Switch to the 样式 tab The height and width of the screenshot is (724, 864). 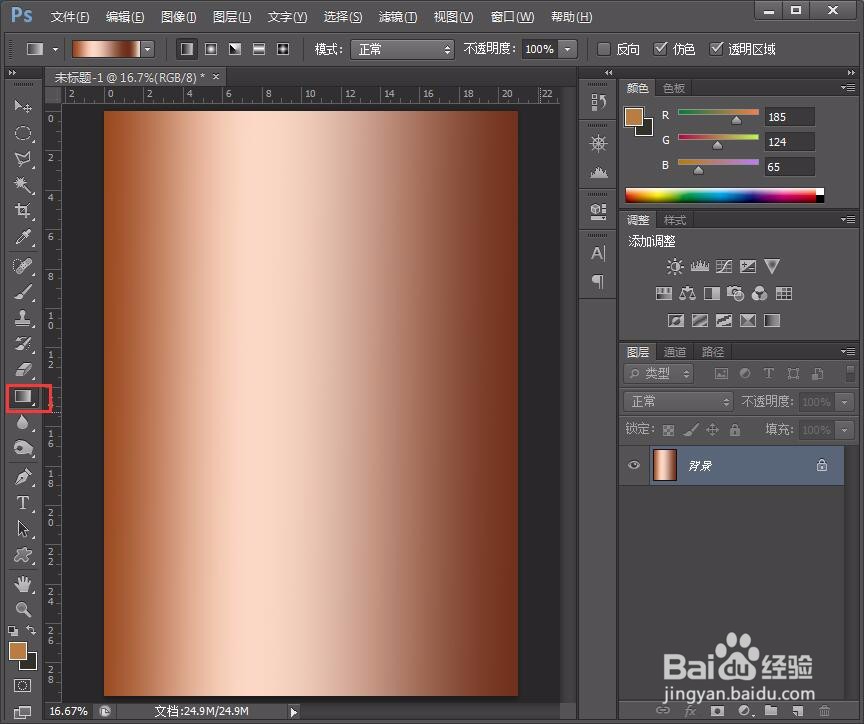(675, 220)
